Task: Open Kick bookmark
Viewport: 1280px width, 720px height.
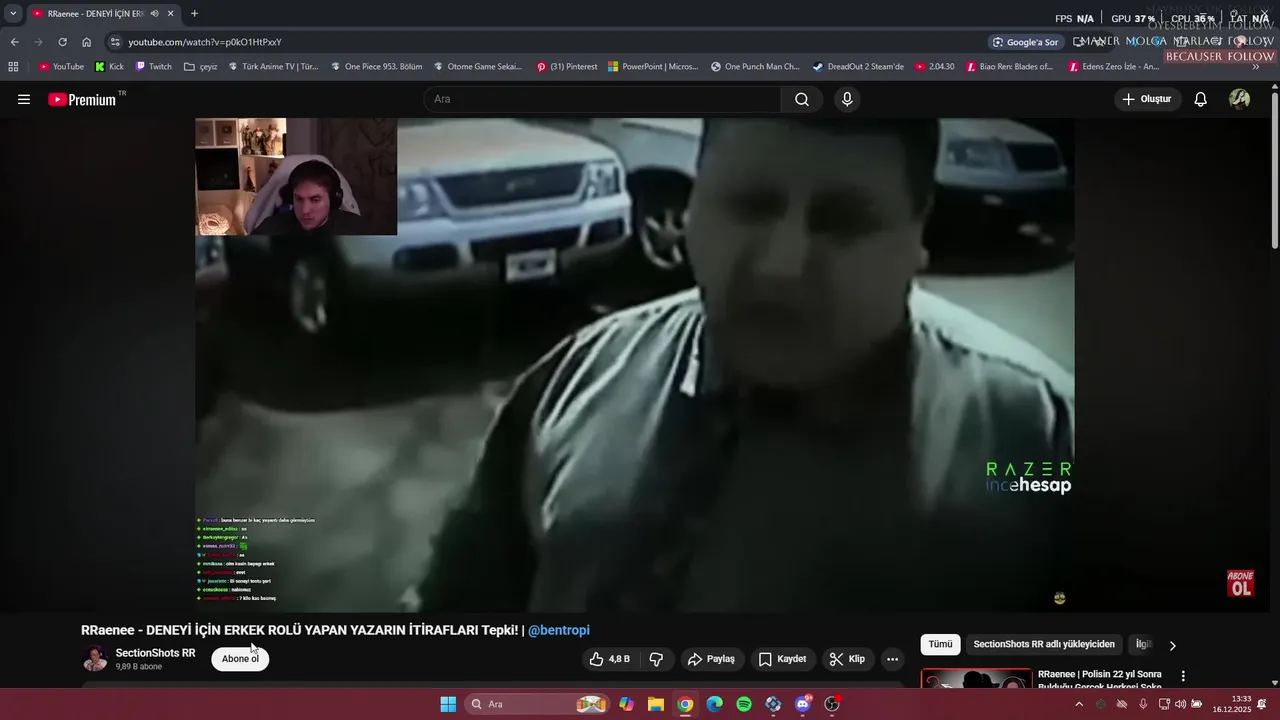Action: [x=109, y=67]
